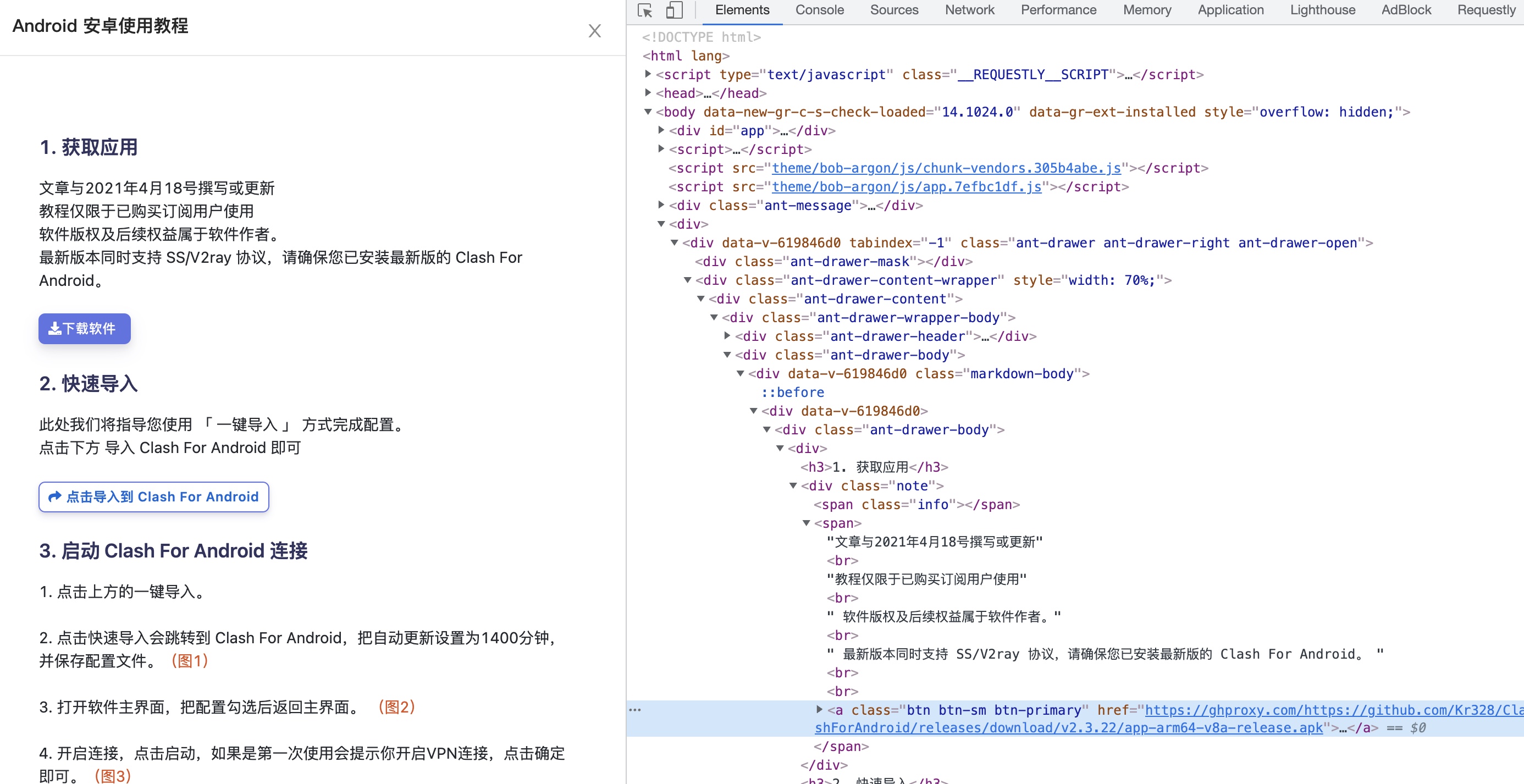The image size is (1524, 784).
Task: Expand the collapsed script node below app div
Action: pos(661,148)
